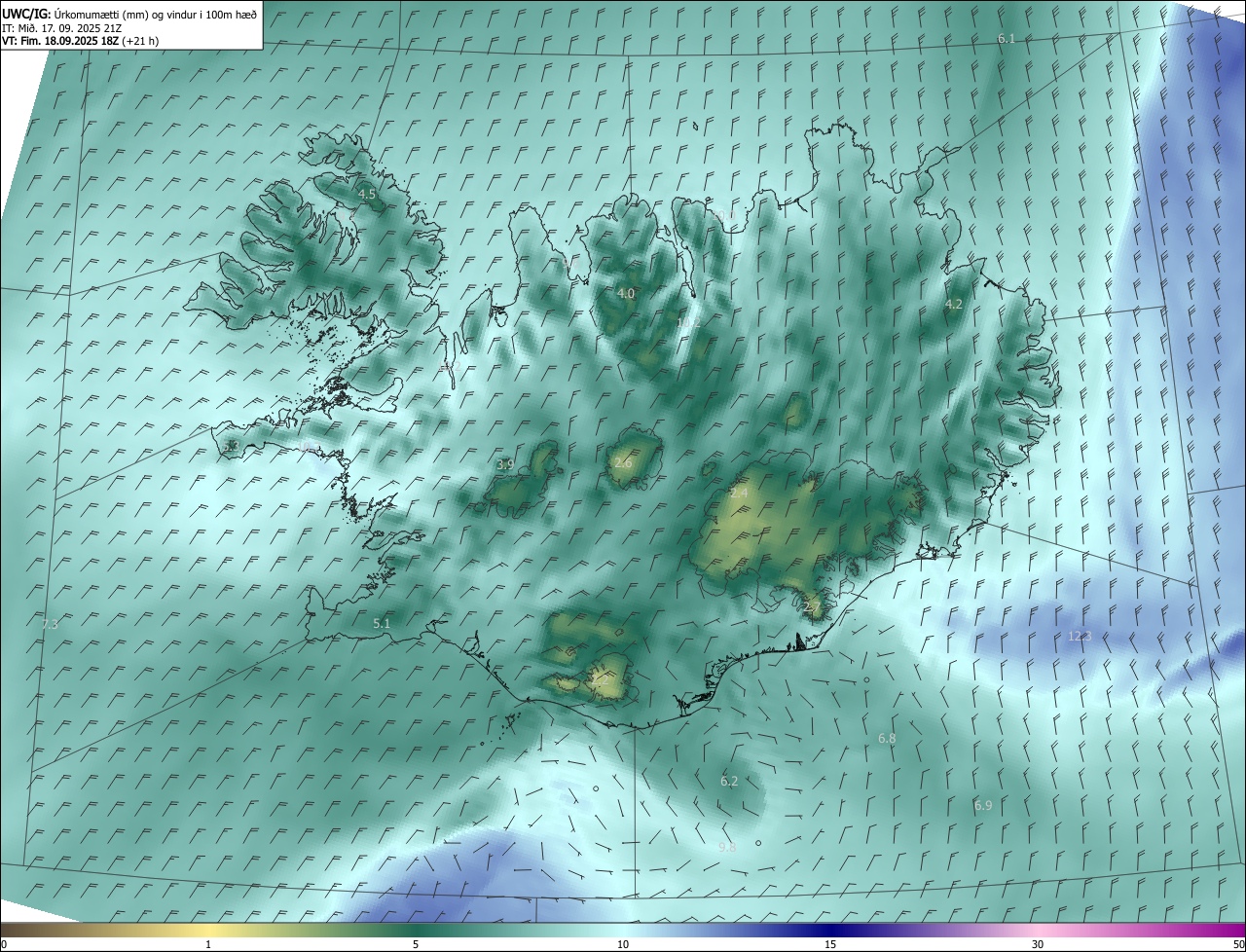Click the 30 tick on the color scale
Viewport: 1246px width, 952px height.
click(x=1038, y=944)
